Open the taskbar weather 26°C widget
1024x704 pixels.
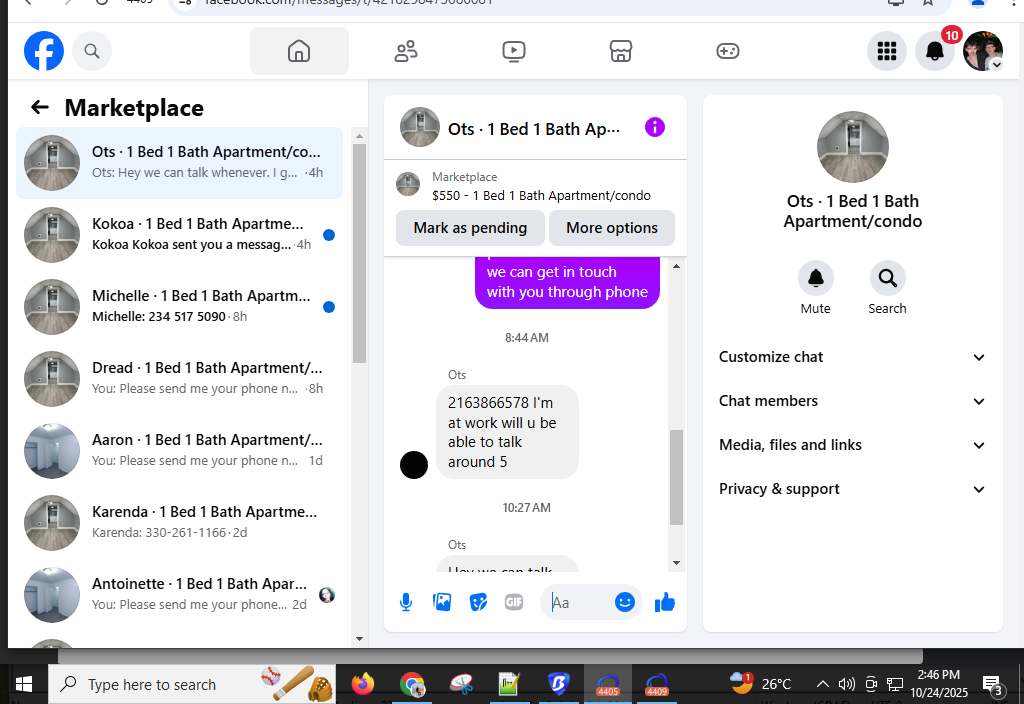tap(760, 684)
